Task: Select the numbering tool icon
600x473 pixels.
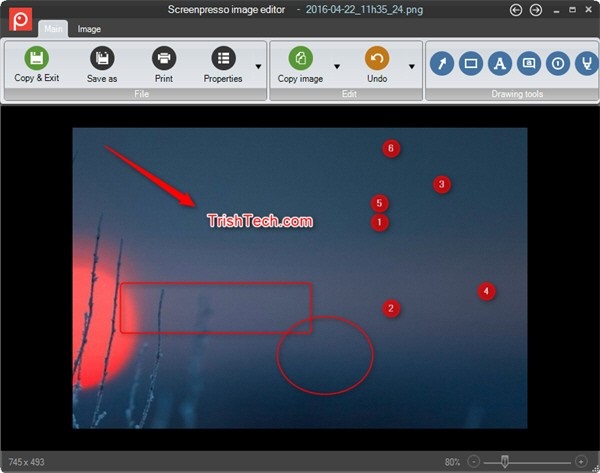Action: click(x=558, y=63)
